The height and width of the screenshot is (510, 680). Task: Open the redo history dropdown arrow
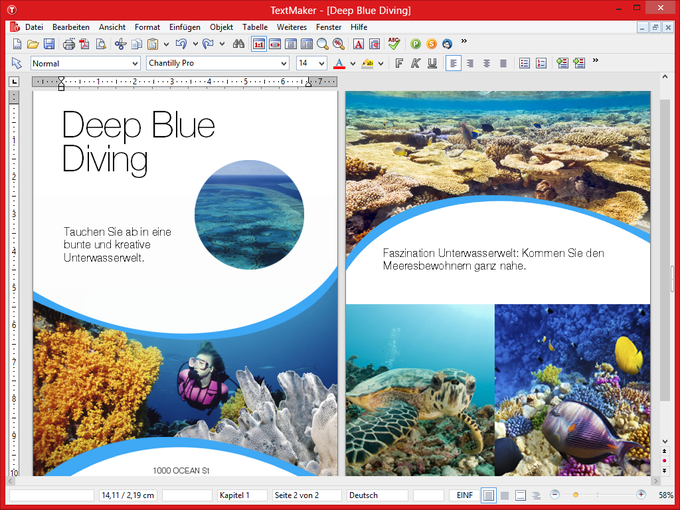click(x=222, y=44)
